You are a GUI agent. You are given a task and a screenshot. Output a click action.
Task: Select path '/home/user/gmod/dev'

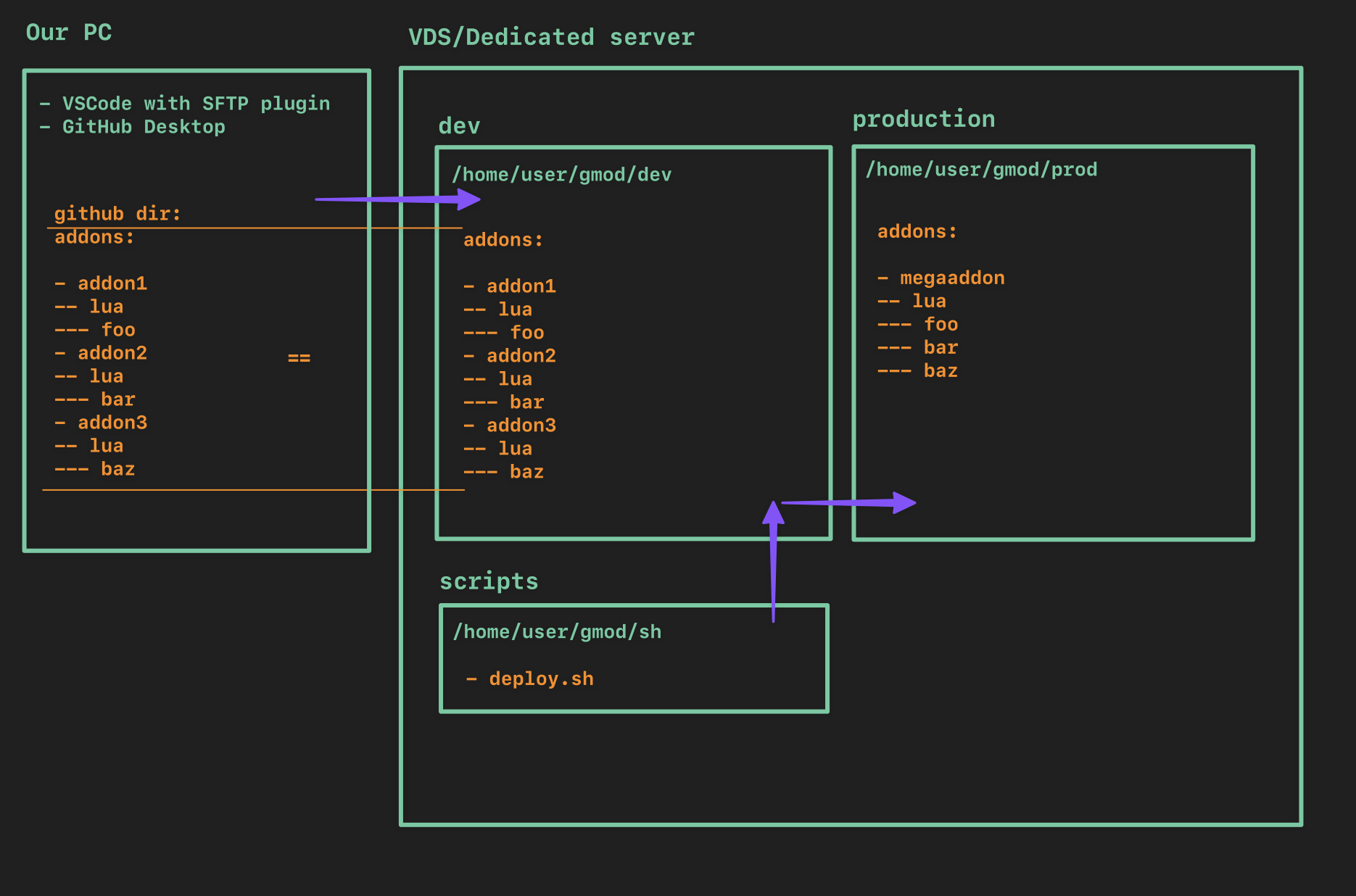click(x=561, y=175)
